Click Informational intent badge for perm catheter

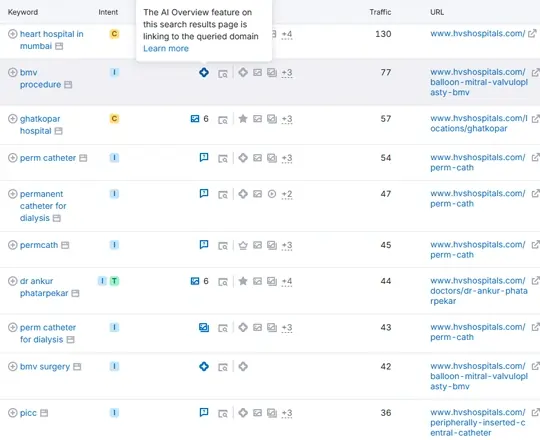point(114,158)
